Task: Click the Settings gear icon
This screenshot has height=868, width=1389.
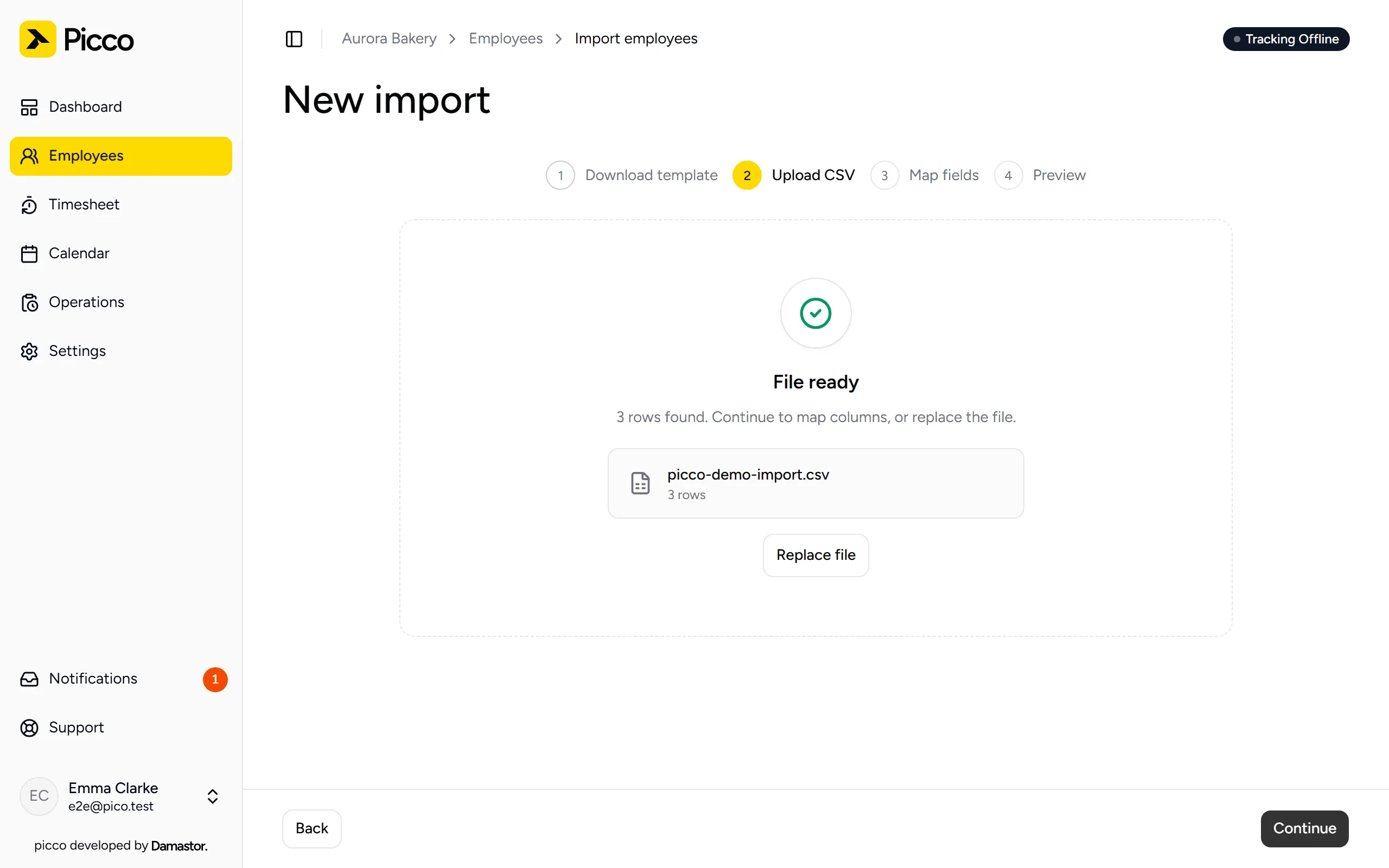Action: tap(29, 352)
